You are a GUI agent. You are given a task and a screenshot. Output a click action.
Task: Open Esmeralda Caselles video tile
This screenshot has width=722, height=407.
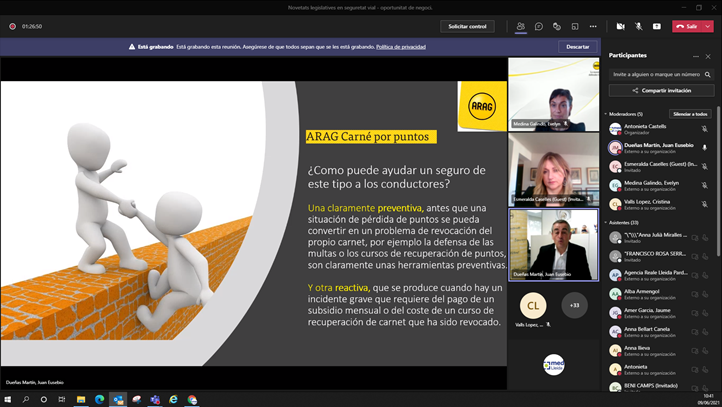(x=553, y=170)
